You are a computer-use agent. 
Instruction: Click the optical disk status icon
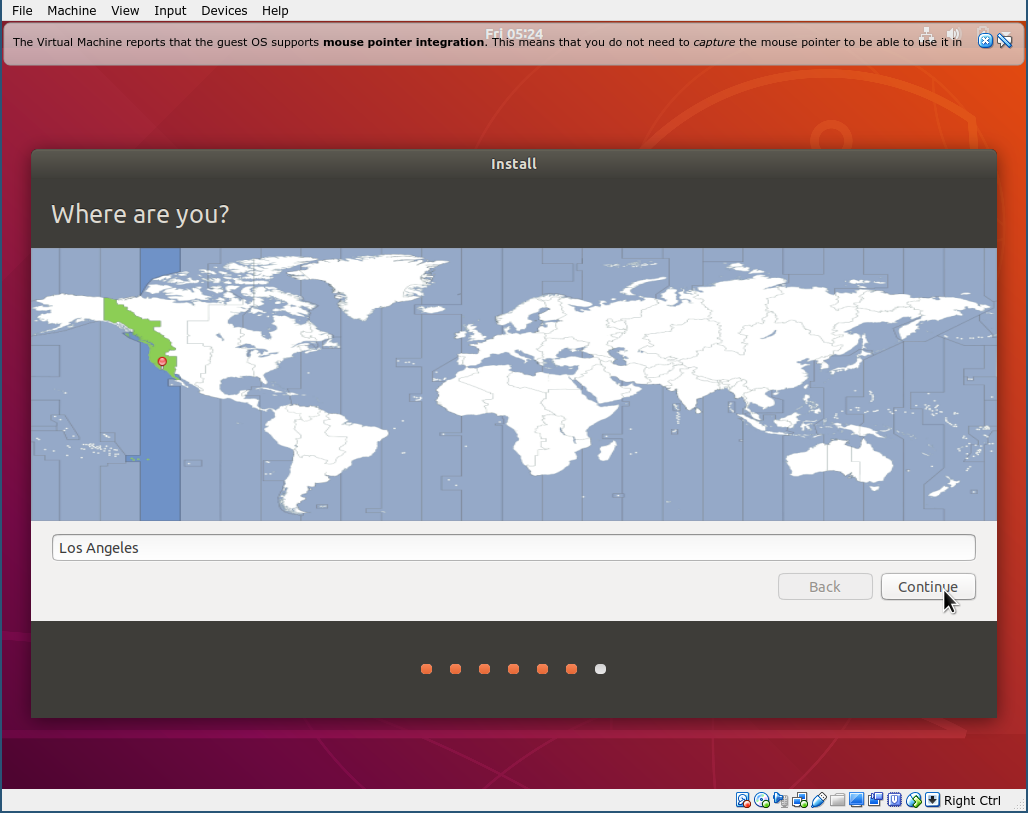(x=762, y=800)
